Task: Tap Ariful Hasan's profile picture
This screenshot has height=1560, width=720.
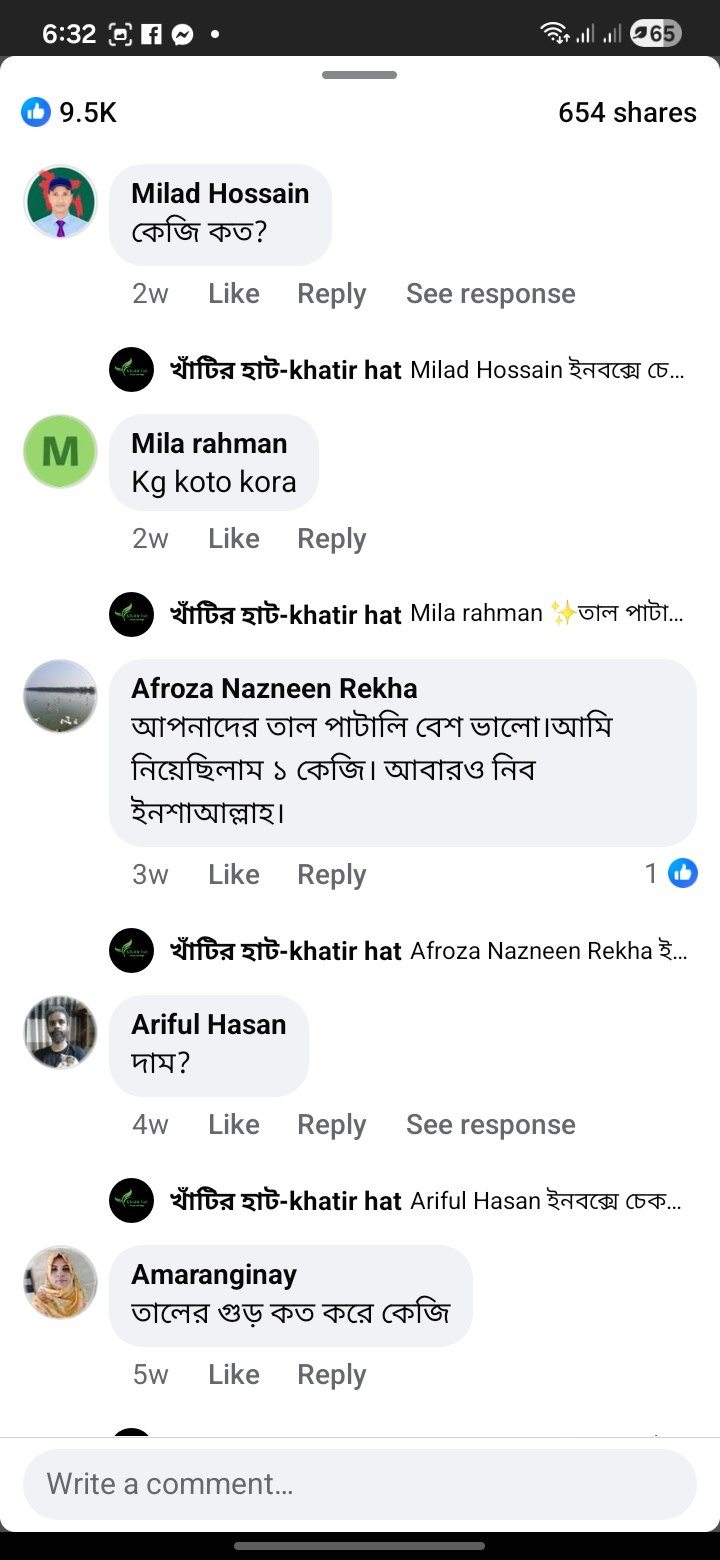Action: [60, 1032]
